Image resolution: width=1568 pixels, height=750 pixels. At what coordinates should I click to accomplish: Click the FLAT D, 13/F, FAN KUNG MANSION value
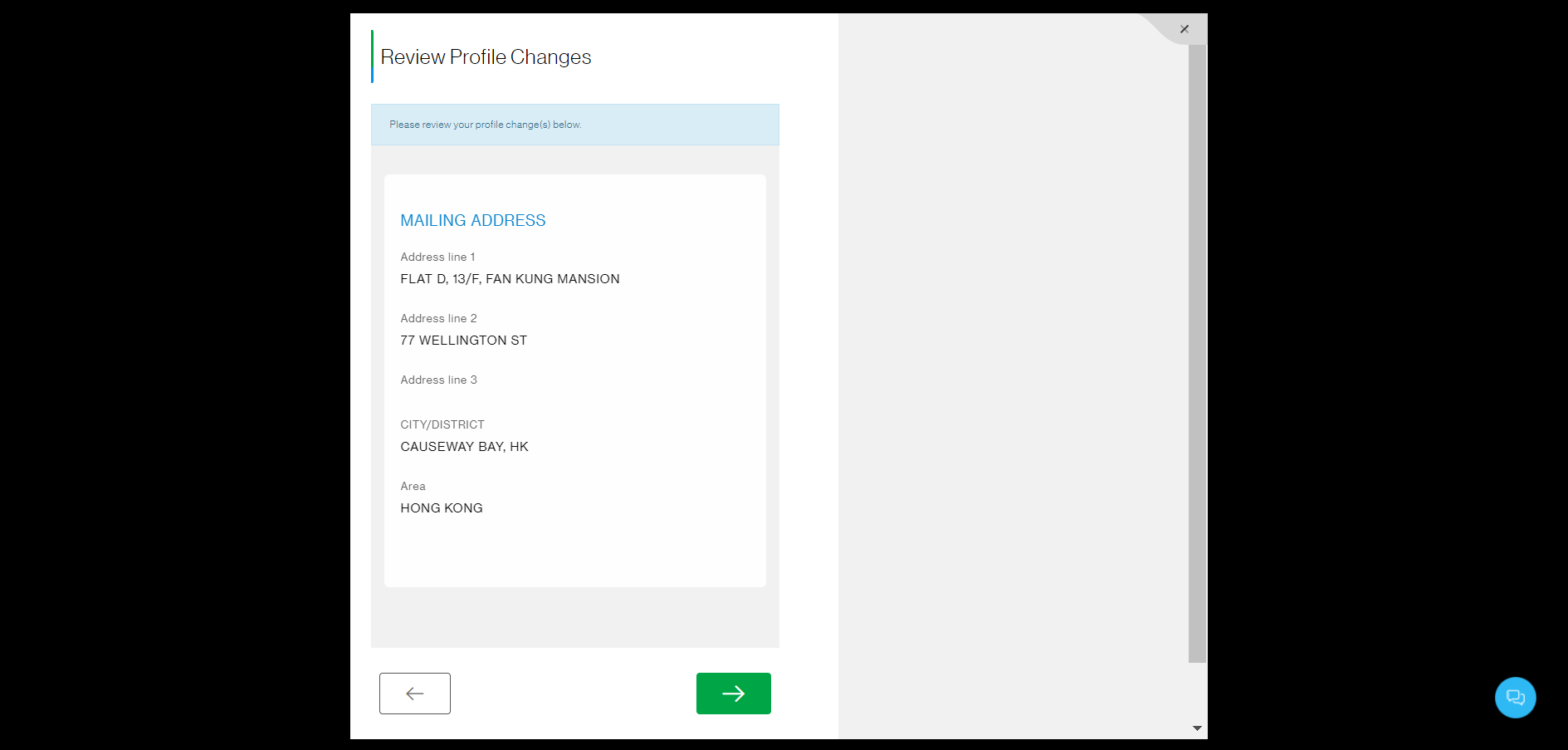point(510,279)
